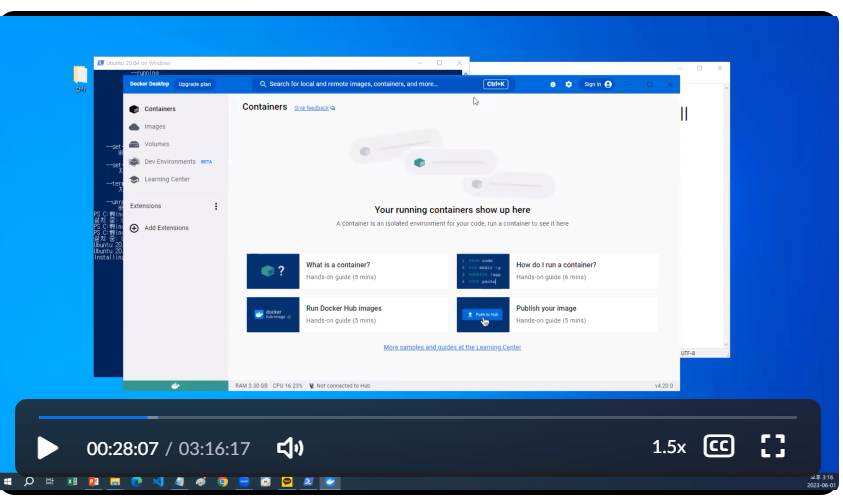
Task: Open More samples at the Learning Center link
Action: pyautogui.click(x=453, y=348)
